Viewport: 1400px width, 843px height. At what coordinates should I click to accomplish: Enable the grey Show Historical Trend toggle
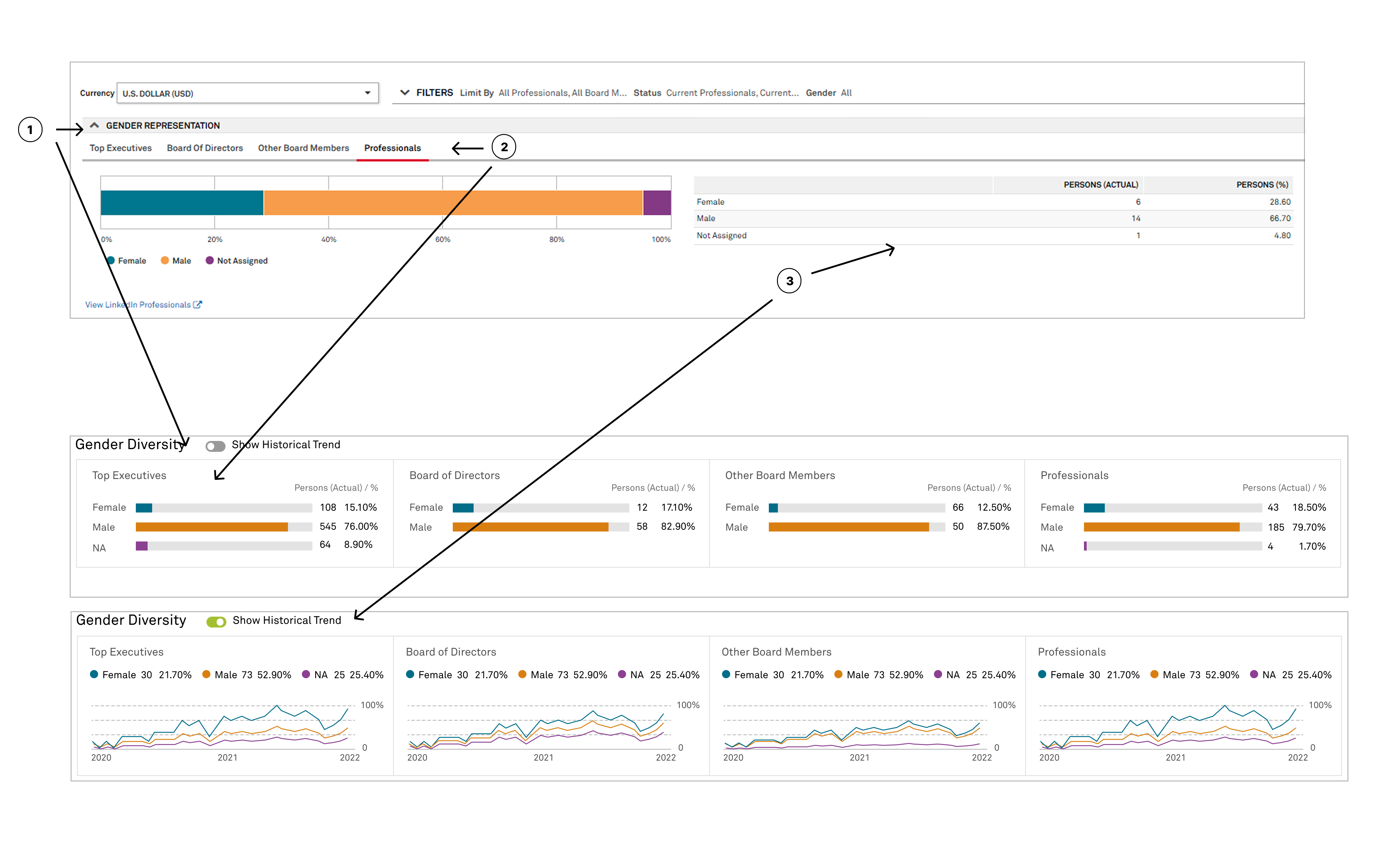[215, 446]
